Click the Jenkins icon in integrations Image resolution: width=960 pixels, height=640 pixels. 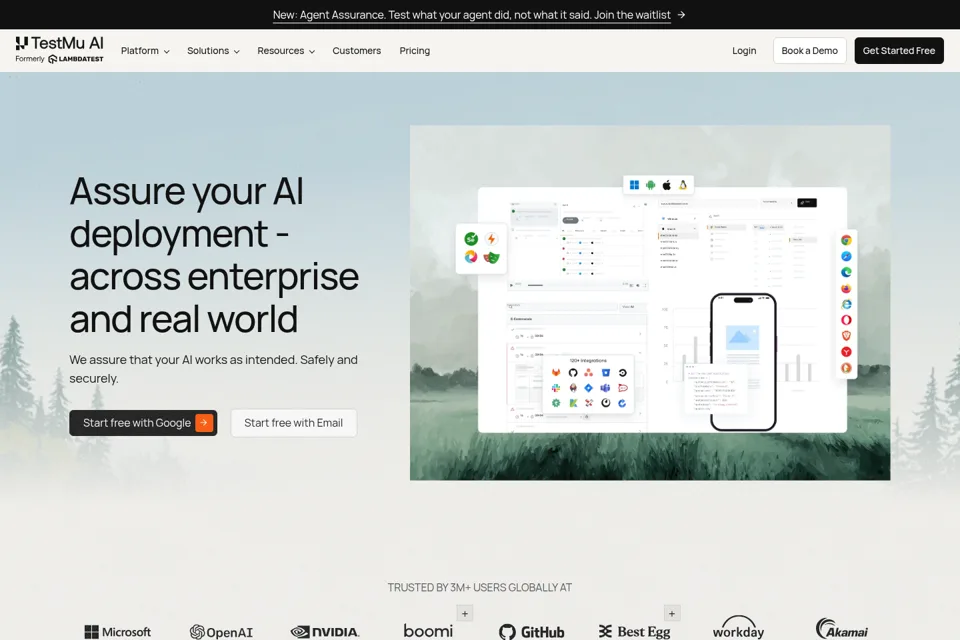coord(572,388)
